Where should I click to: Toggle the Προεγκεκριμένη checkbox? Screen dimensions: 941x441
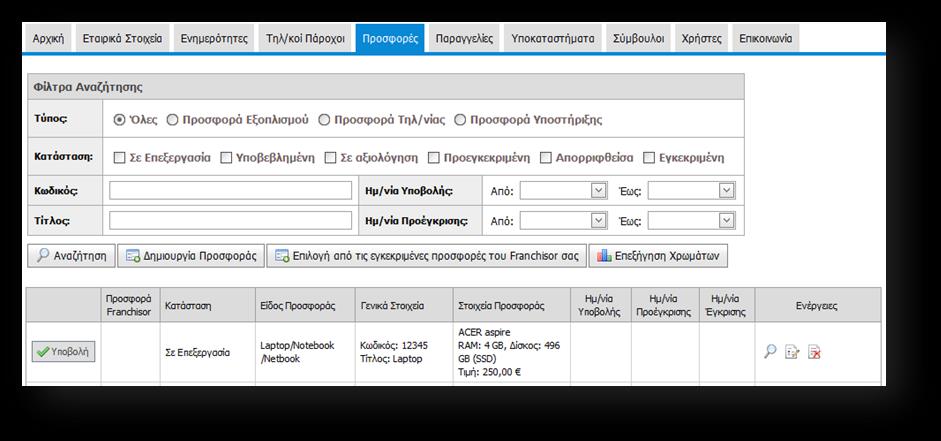(x=434, y=158)
